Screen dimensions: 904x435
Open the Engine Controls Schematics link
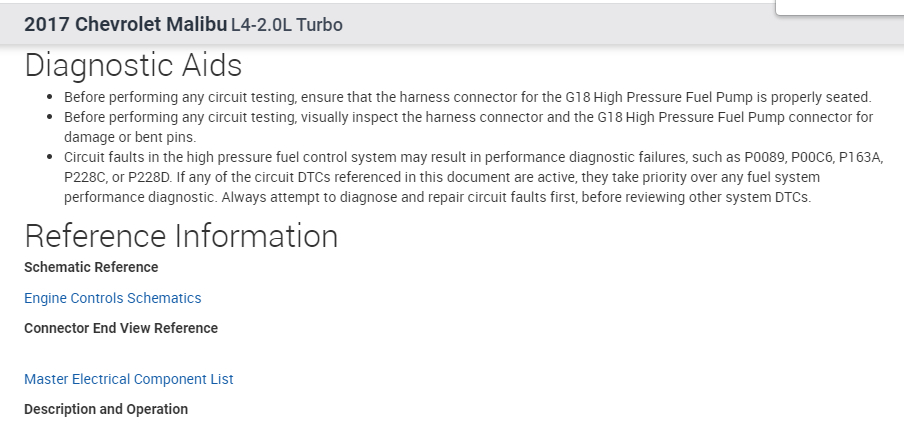coord(112,298)
